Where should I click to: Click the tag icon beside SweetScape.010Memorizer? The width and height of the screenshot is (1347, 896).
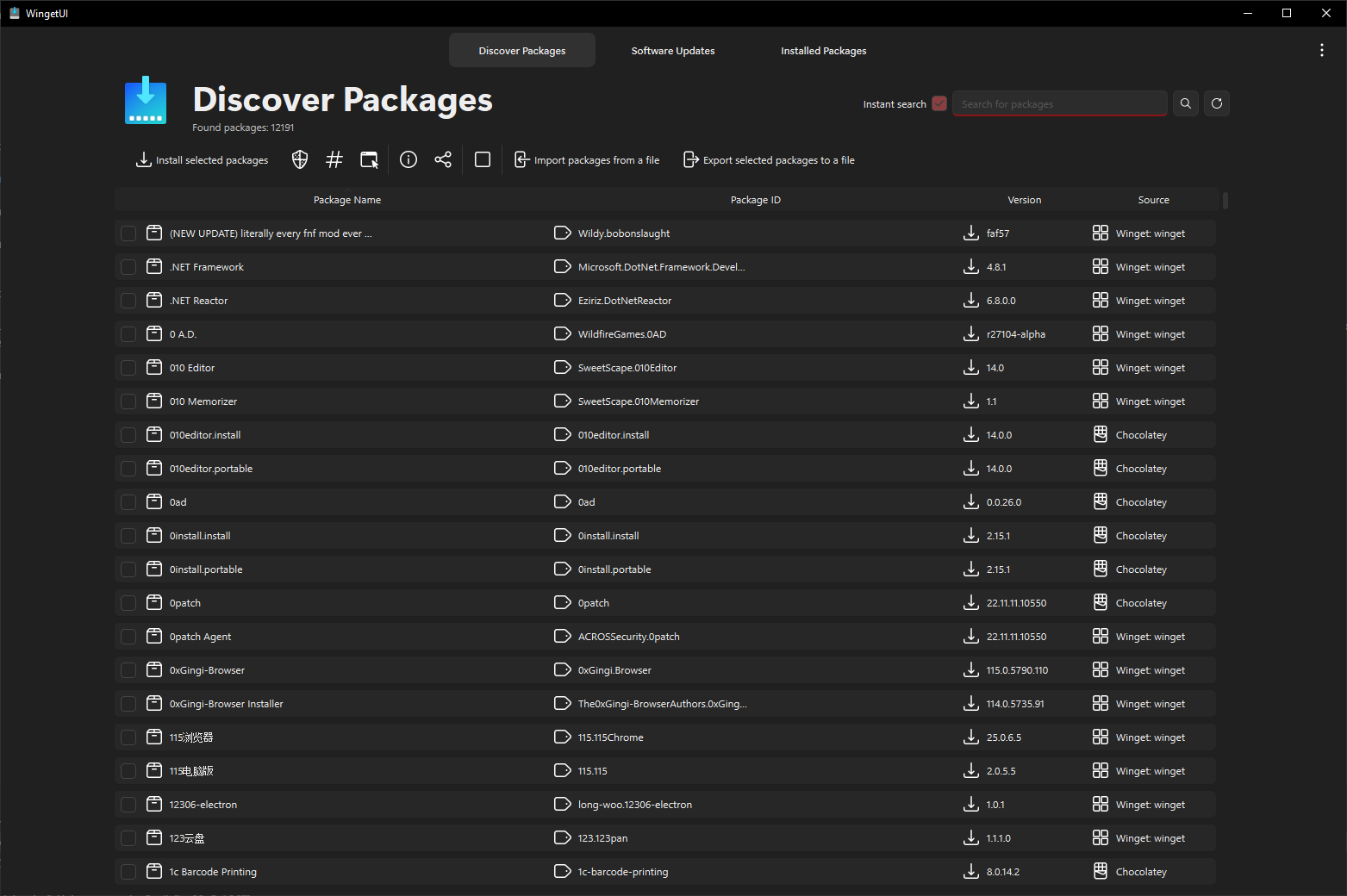[x=562, y=401]
